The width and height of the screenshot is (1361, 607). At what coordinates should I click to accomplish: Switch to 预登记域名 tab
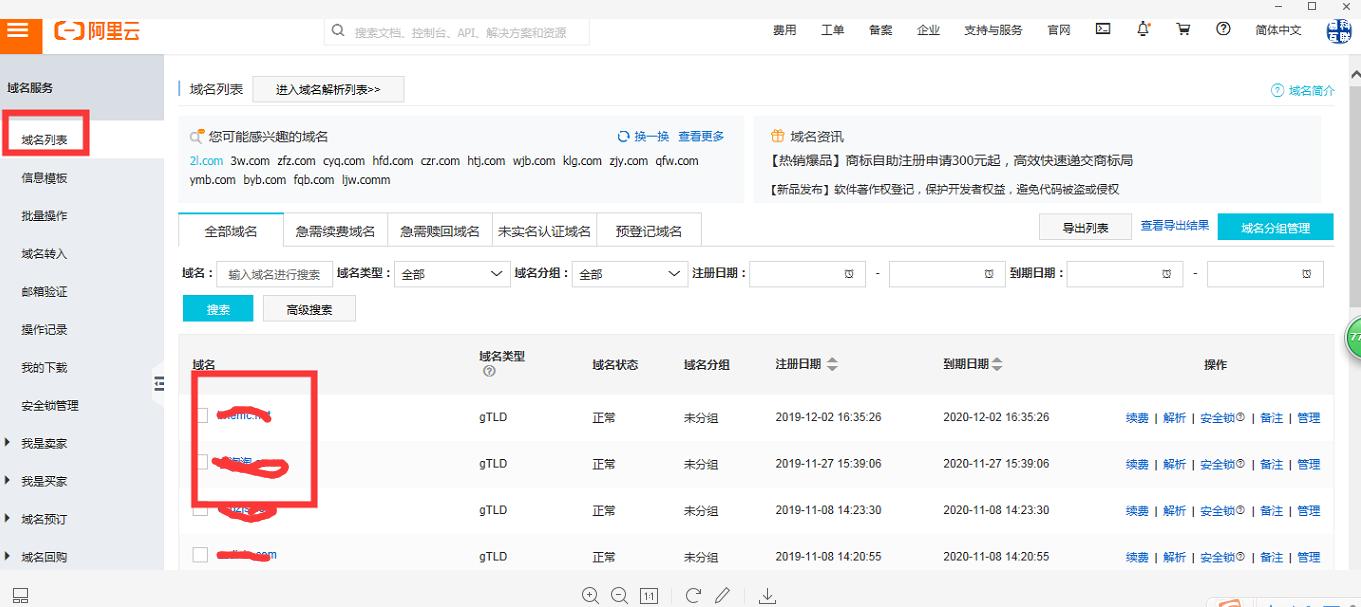tap(649, 231)
